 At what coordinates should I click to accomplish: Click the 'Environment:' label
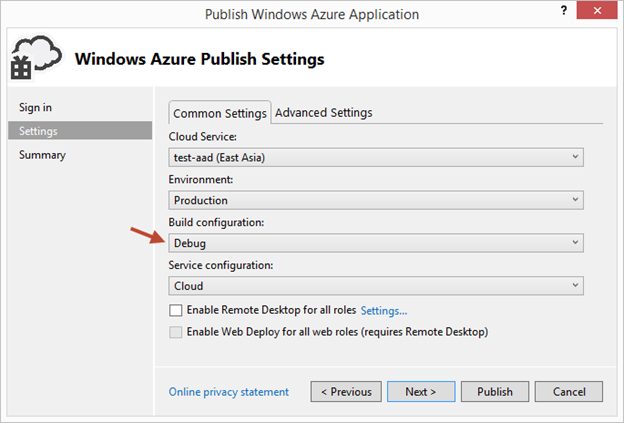[201, 179]
